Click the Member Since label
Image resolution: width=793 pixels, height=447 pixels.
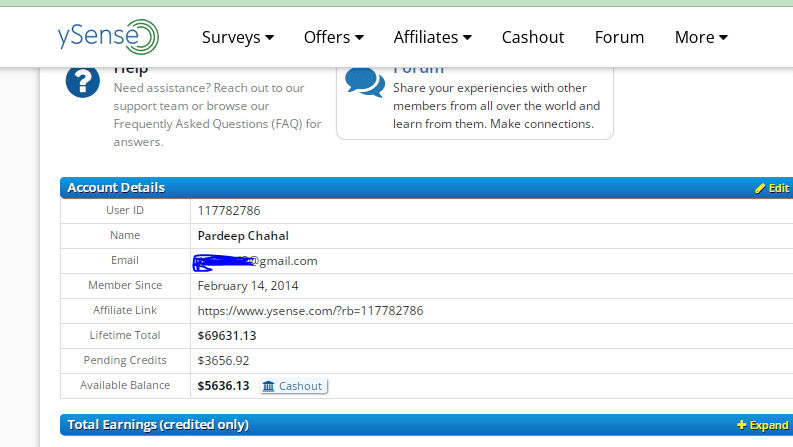tap(125, 285)
